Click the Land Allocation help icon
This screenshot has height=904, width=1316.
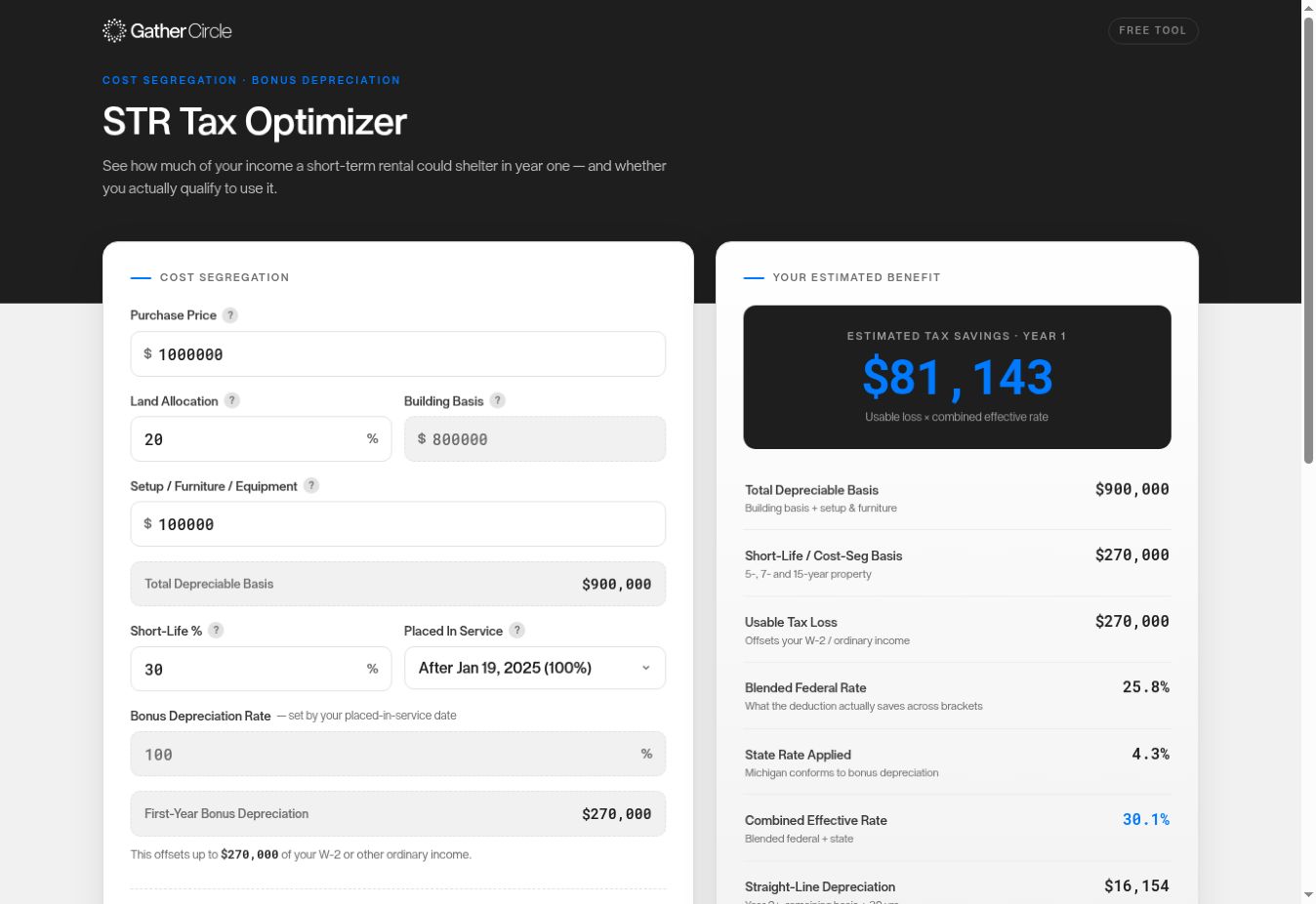(231, 400)
